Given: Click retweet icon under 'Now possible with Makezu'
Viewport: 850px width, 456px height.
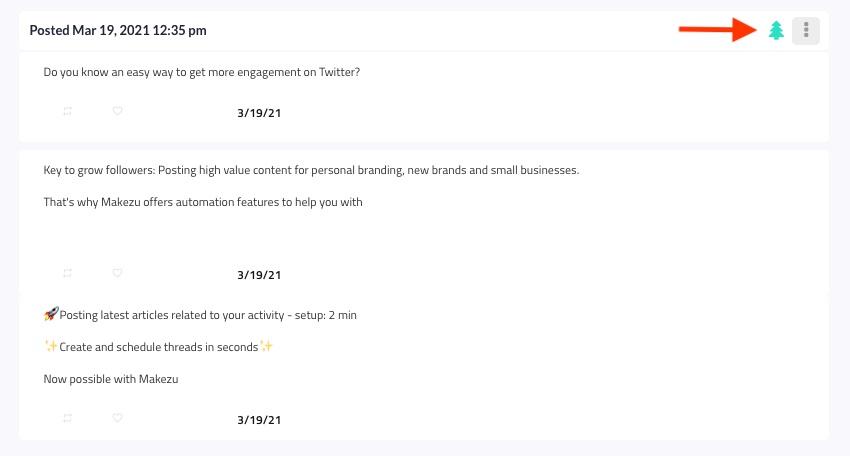Looking at the screenshot, I should coord(67,418).
